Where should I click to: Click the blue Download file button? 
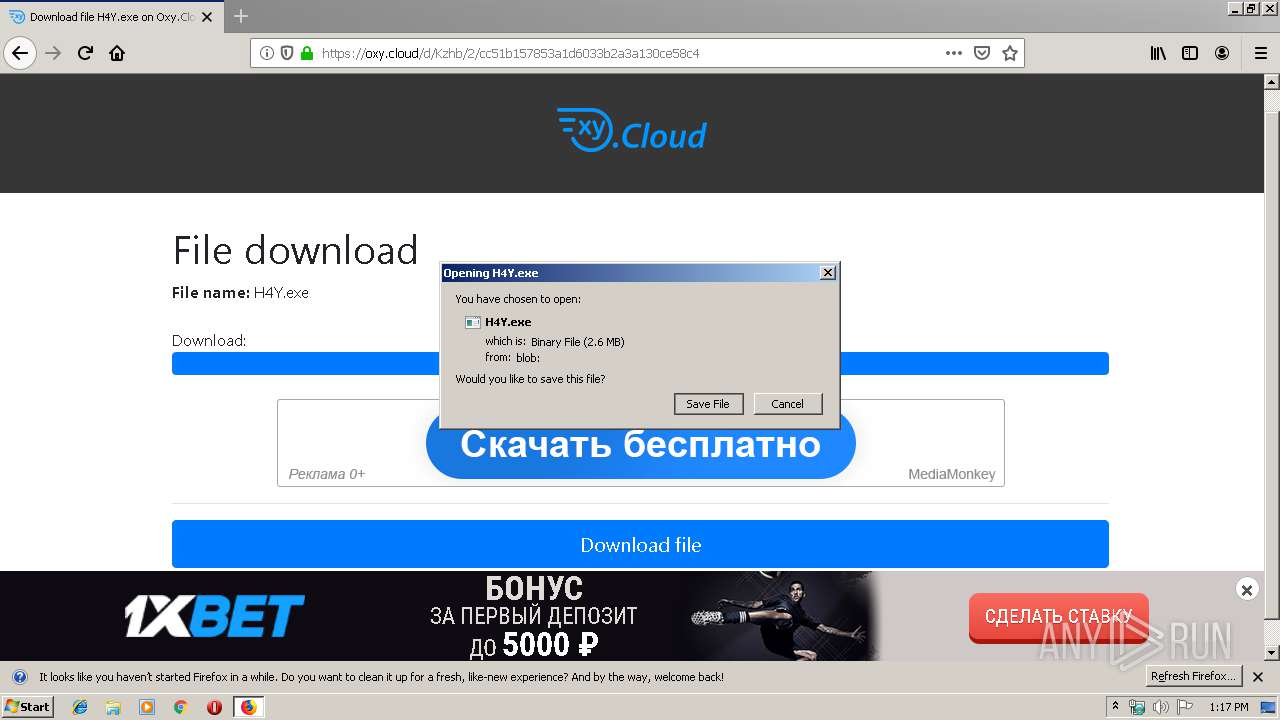640,544
